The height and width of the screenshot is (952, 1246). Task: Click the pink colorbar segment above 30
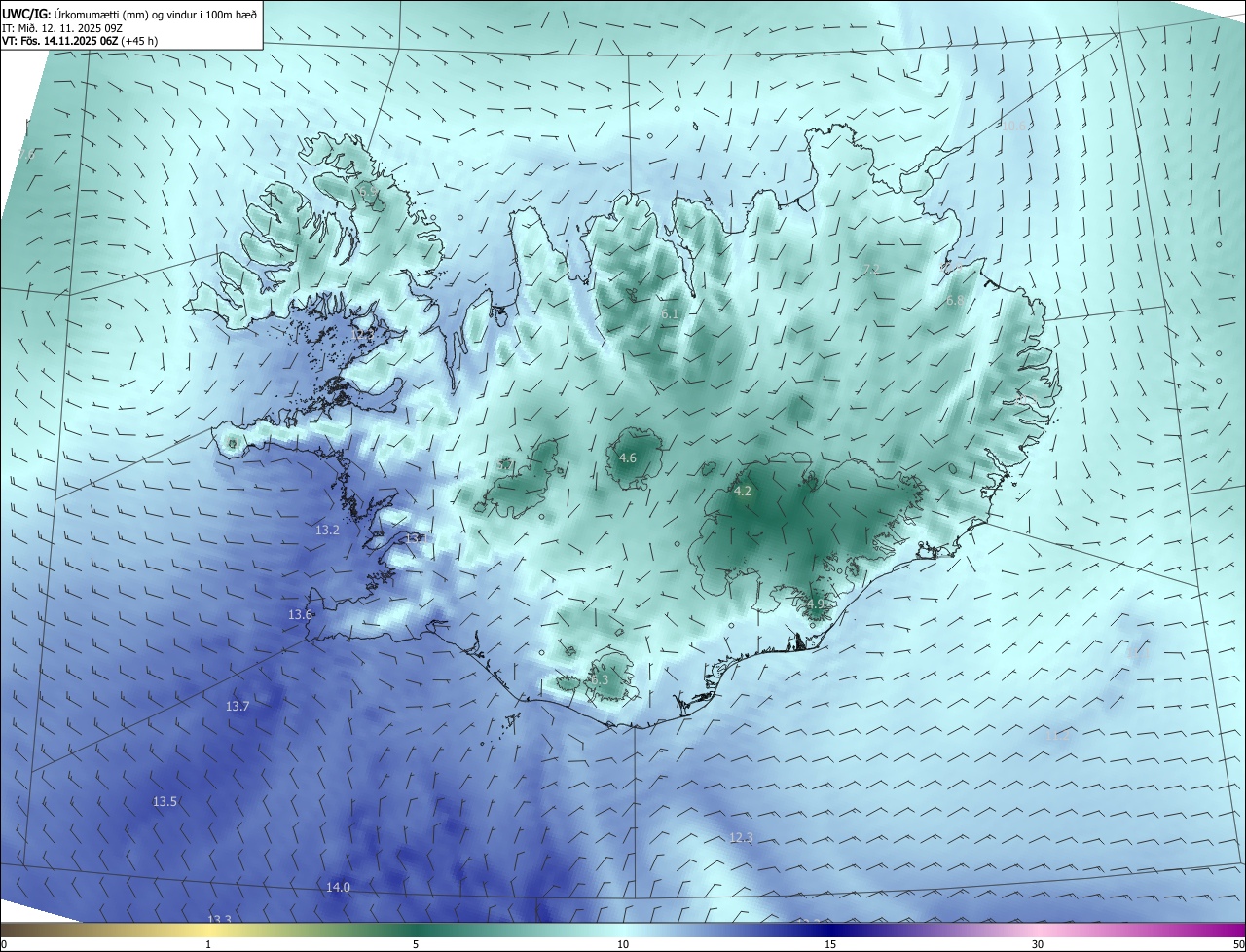1038,931
